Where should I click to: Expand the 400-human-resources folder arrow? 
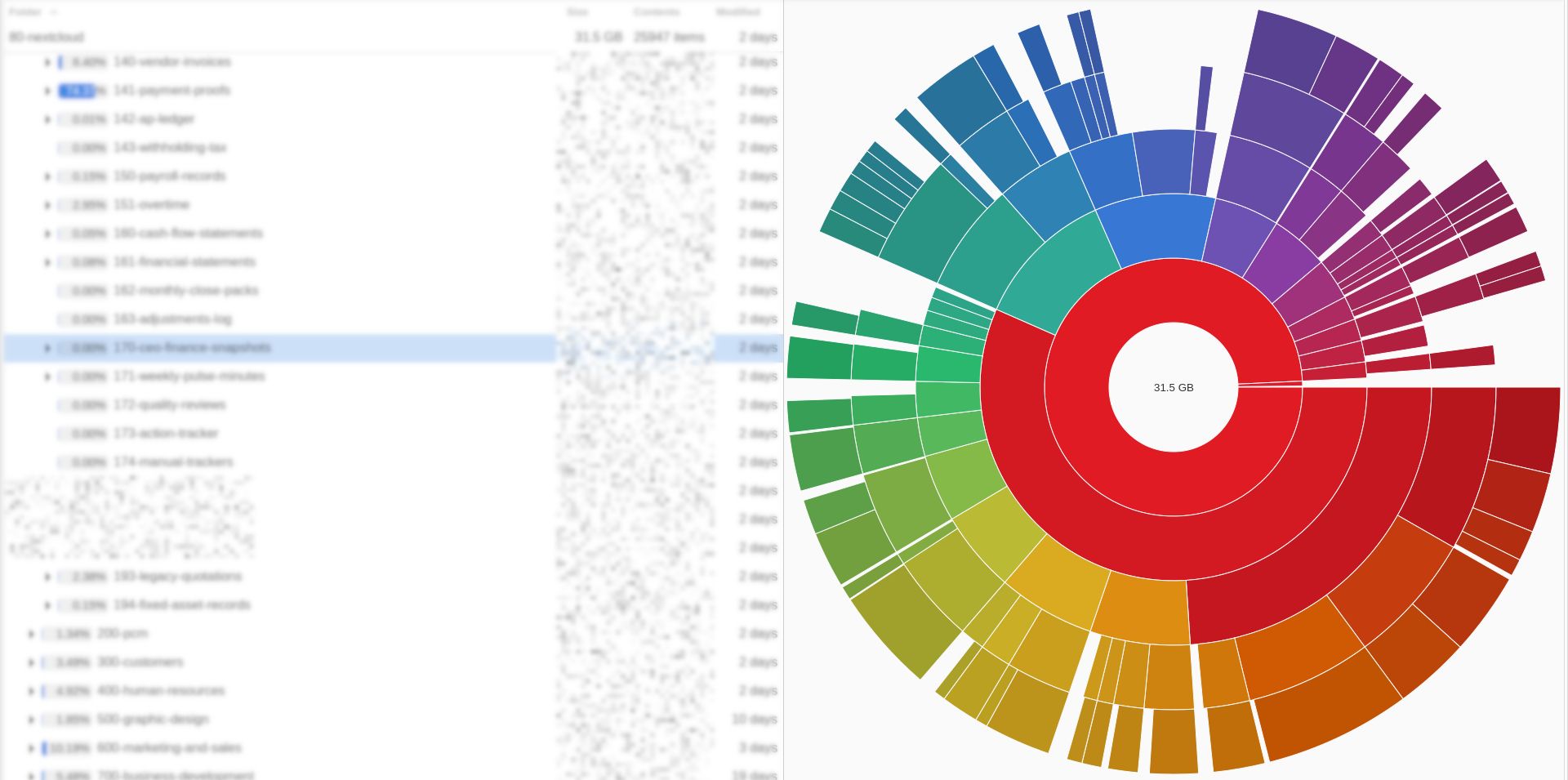click(31, 691)
